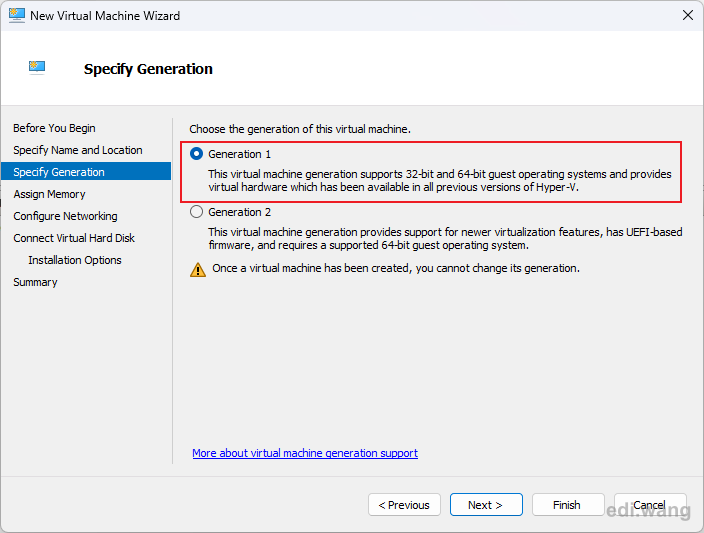Click the Previous button
This screenshot has width=704, height=533.
pyautogui.click(x=404, y=505)
